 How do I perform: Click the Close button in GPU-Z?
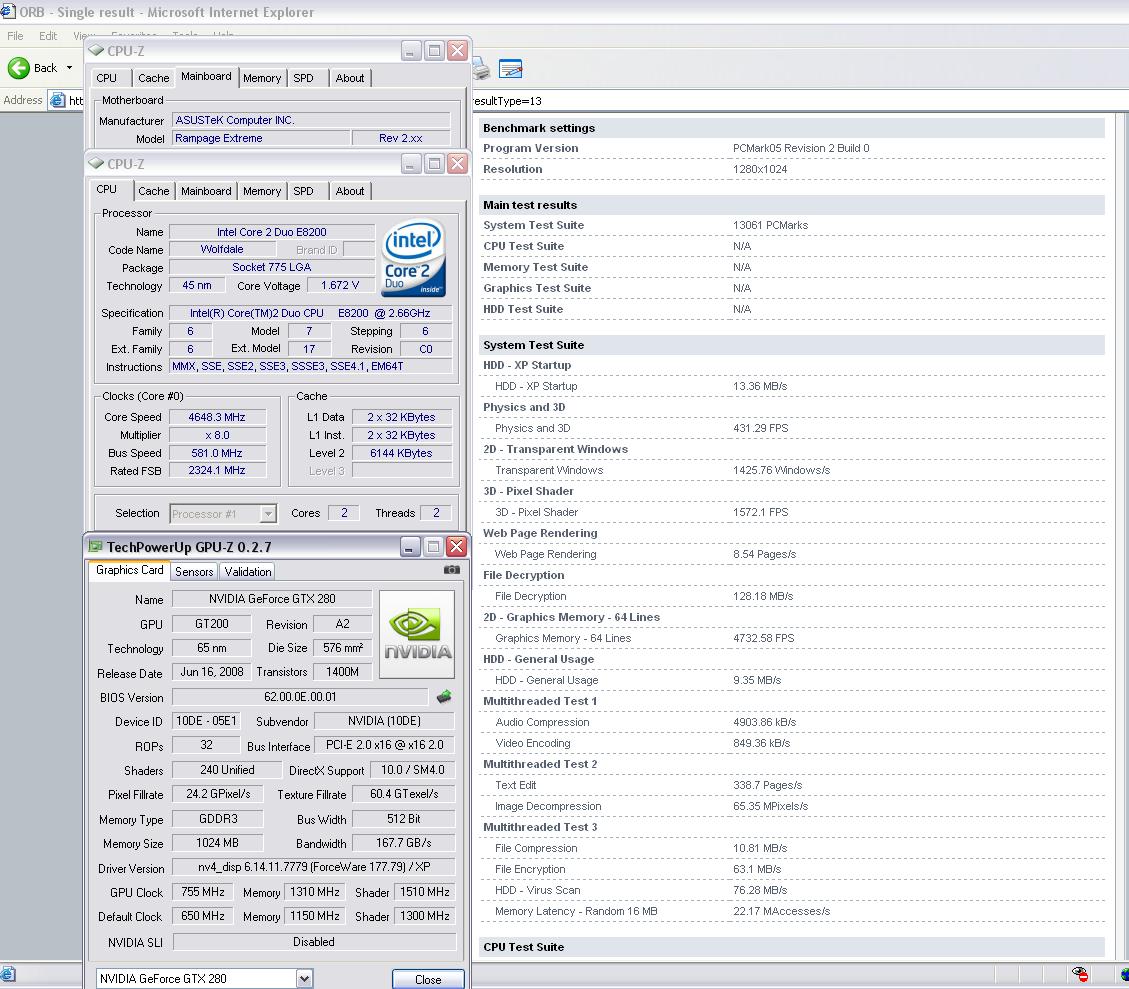pos(428,979)
